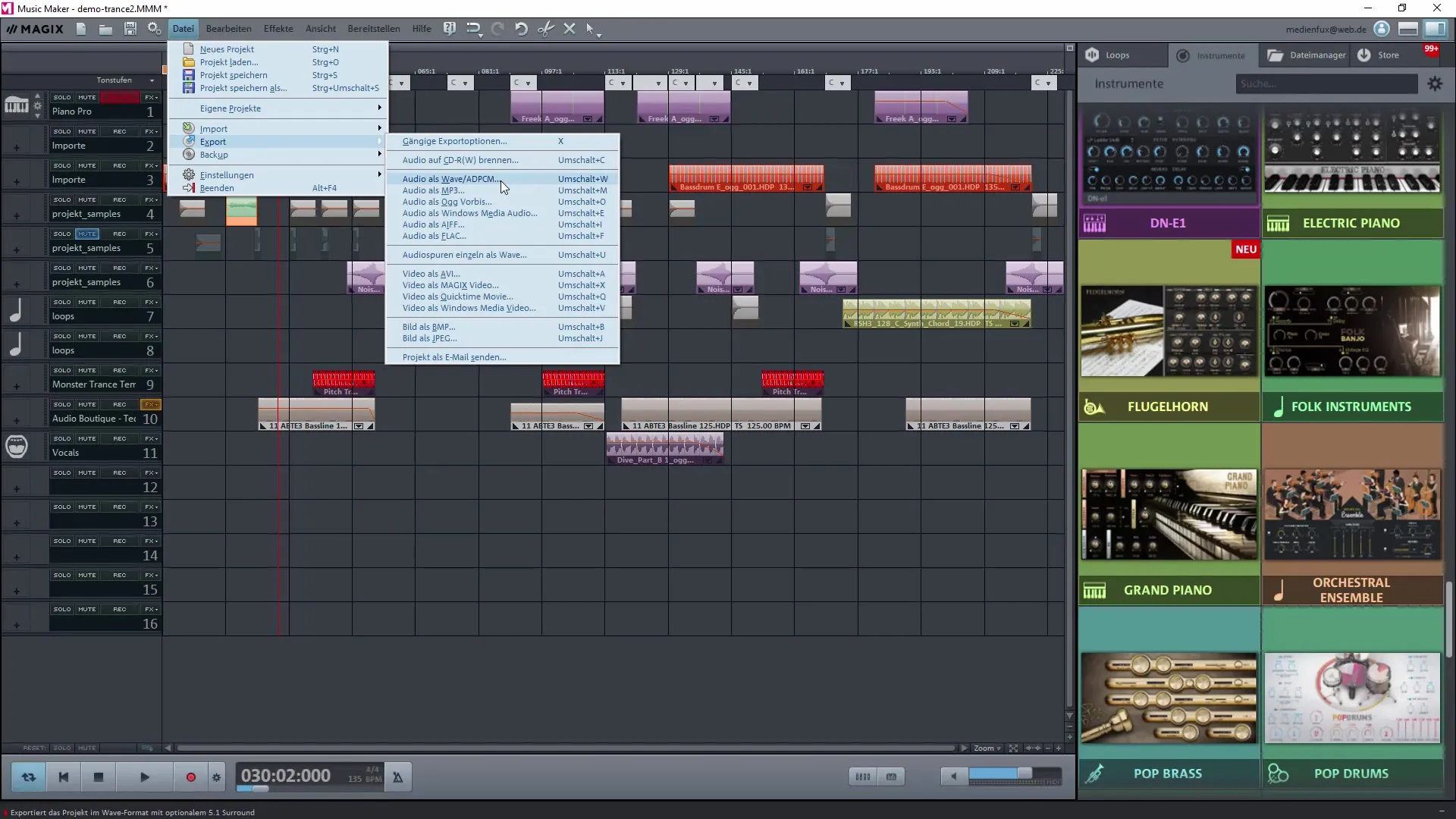Click Projekt als E-Mail senden
The image size is (1456, 819).
pyautogui.click(x=503, y=357)
